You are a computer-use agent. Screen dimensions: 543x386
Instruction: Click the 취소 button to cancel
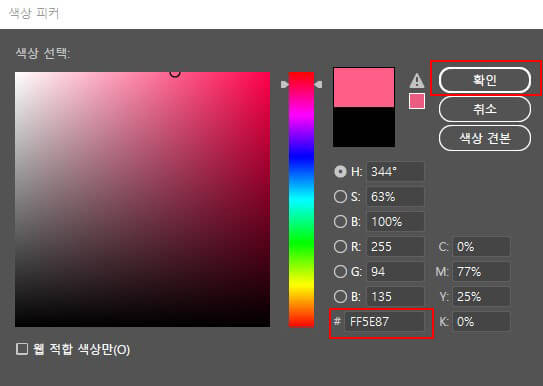pyautogui.click(x=484, y=109)
